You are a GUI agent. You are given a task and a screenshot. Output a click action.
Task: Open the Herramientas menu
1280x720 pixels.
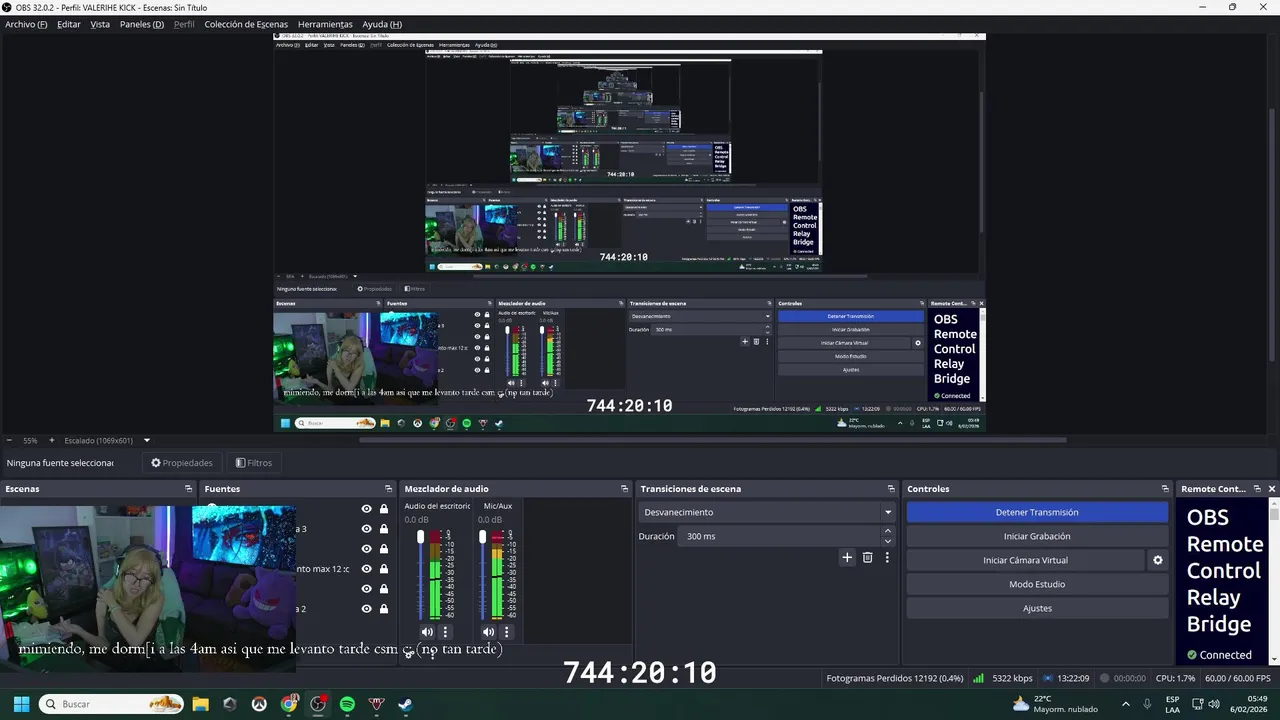[x=325, y=24]
